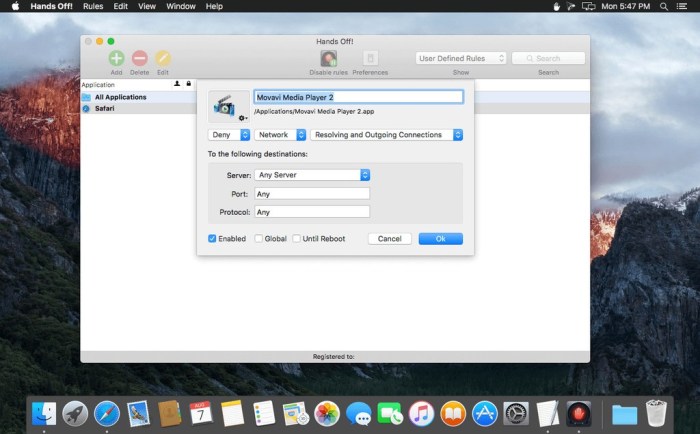Click the green Add rule icon
This screenshot has width=700, height=434.
click(x=117, y=59)
